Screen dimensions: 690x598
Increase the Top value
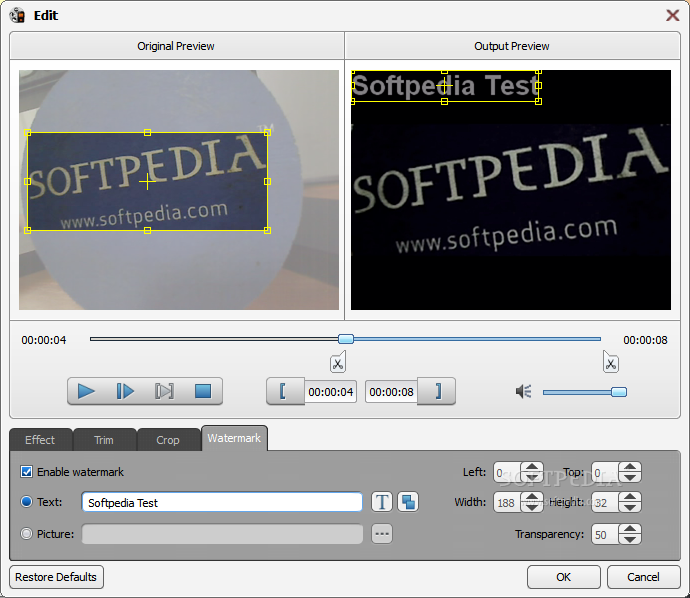coord(630,467)
